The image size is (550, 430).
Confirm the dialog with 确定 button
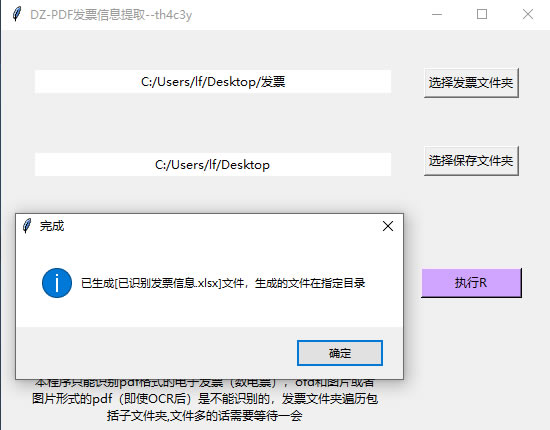(340, 353)
